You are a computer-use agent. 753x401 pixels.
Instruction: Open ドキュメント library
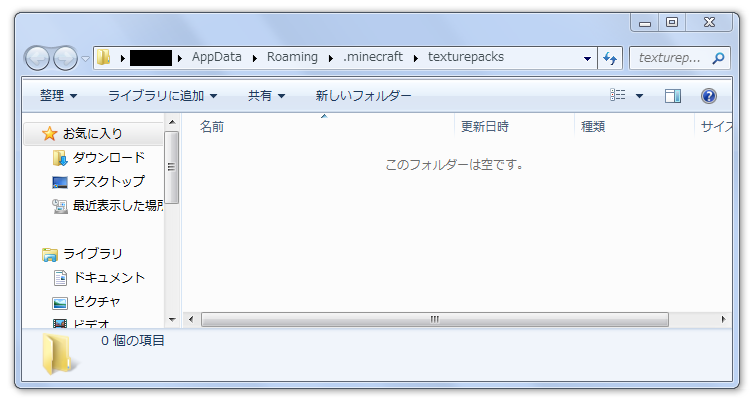pyautogui.click(x=109, y=278)
